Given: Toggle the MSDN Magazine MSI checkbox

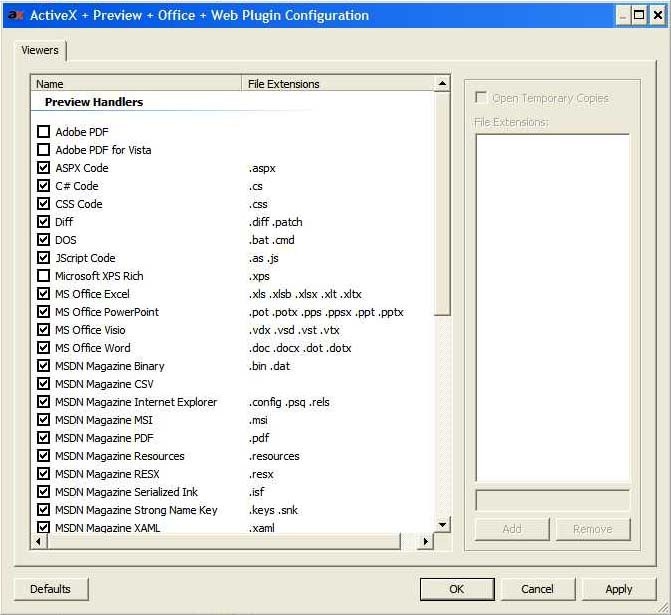Looking at the screenshot, I should coord(43,419).
